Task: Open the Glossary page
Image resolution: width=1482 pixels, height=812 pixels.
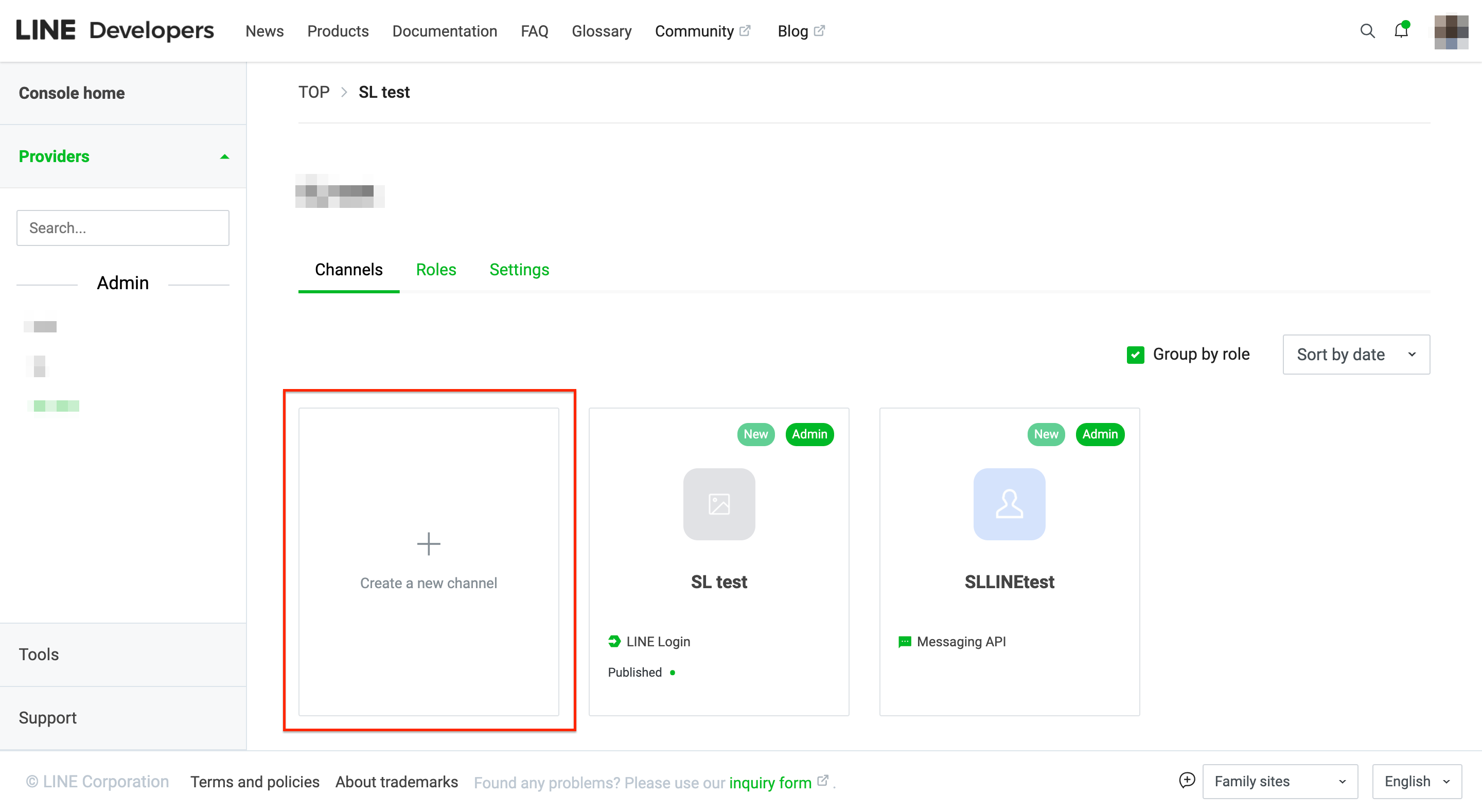Action: pos(601,31)
